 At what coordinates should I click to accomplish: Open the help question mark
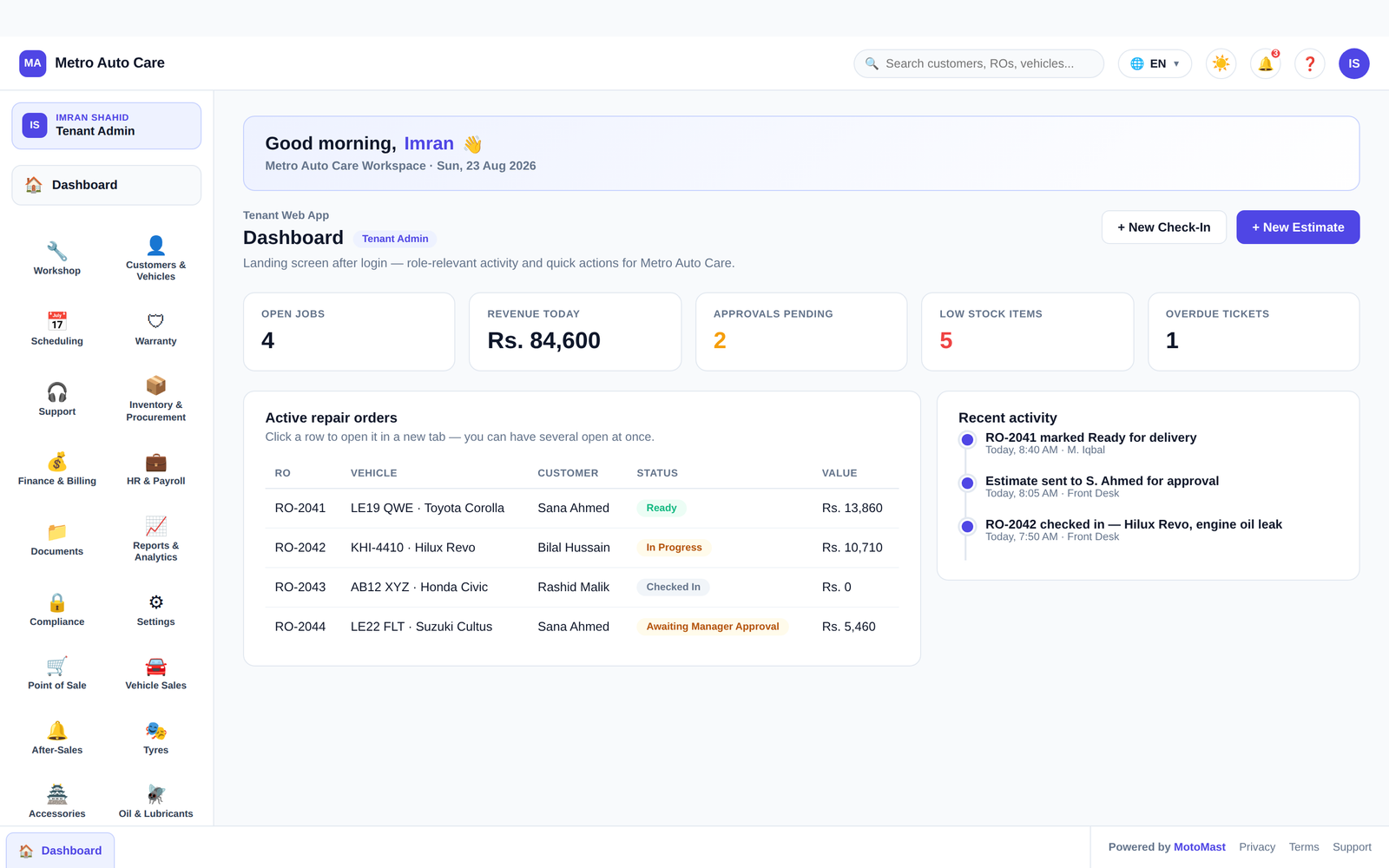[1310, 63]
